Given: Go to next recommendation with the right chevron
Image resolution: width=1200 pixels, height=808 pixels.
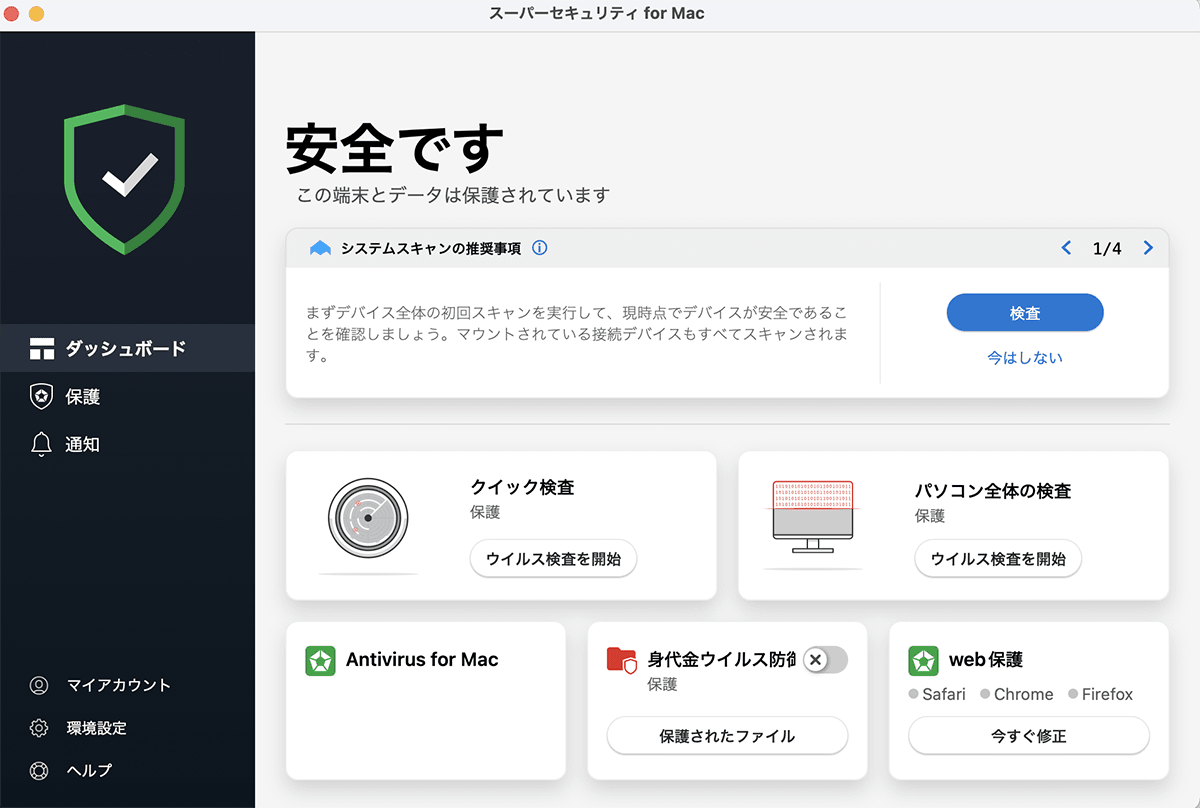Looking at the screenshot, I should (x=1148, y=247).
